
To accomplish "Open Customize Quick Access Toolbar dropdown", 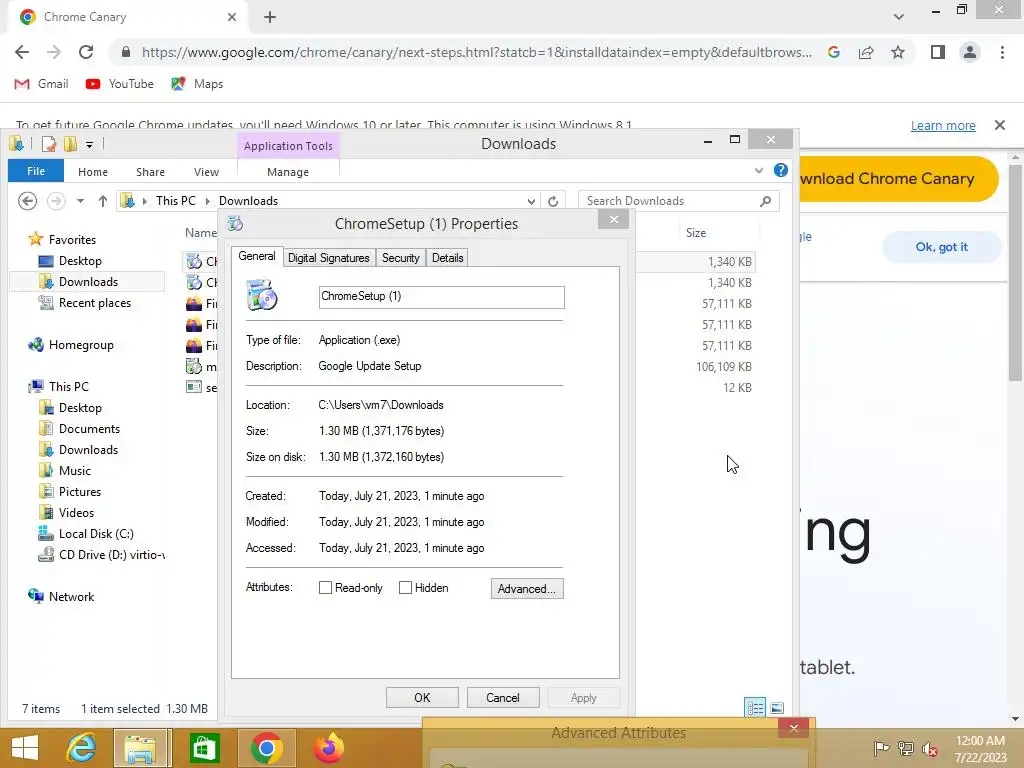I will pos(89,144).
